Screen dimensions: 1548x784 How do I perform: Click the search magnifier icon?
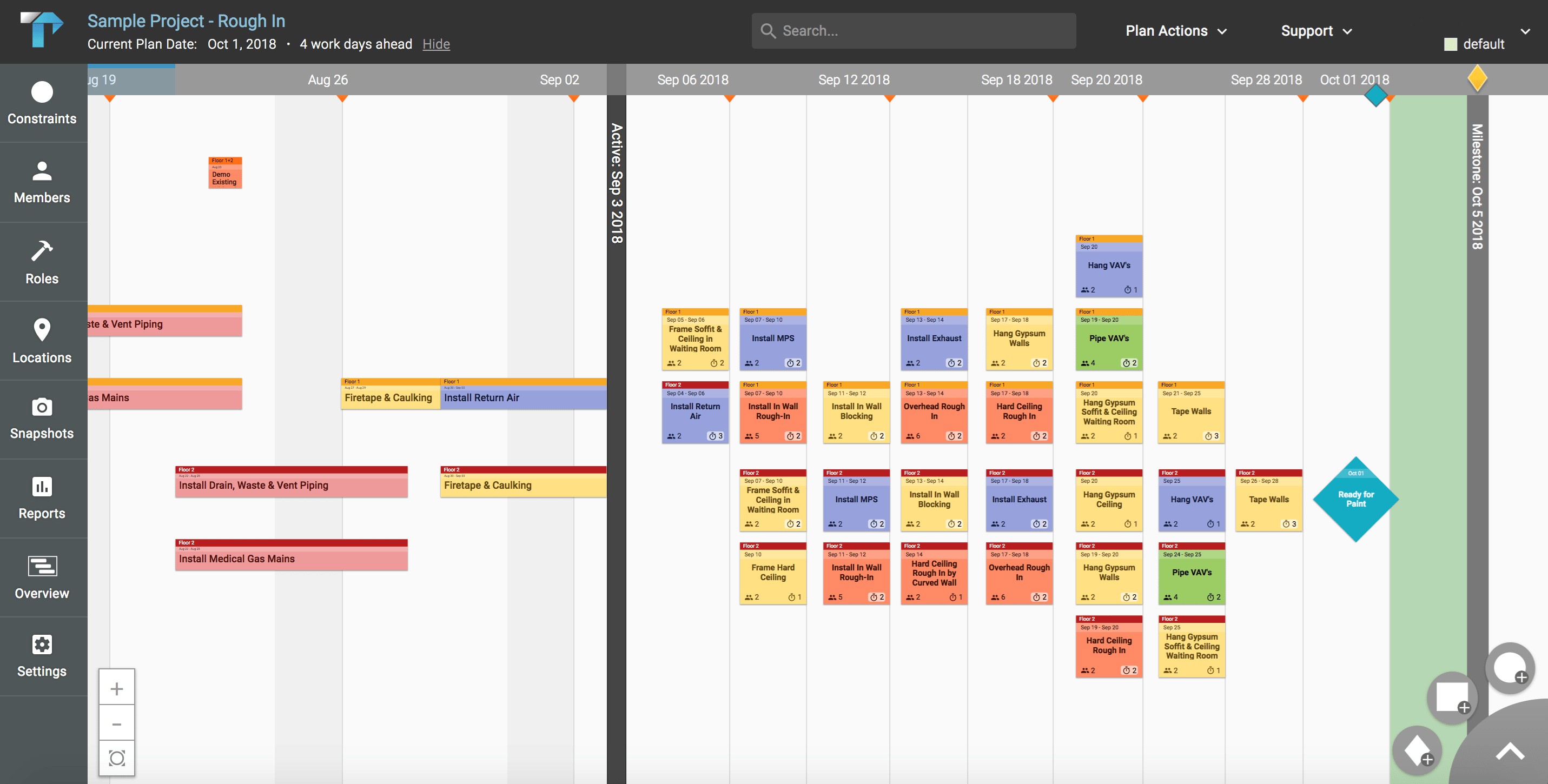tap(769, 30)
